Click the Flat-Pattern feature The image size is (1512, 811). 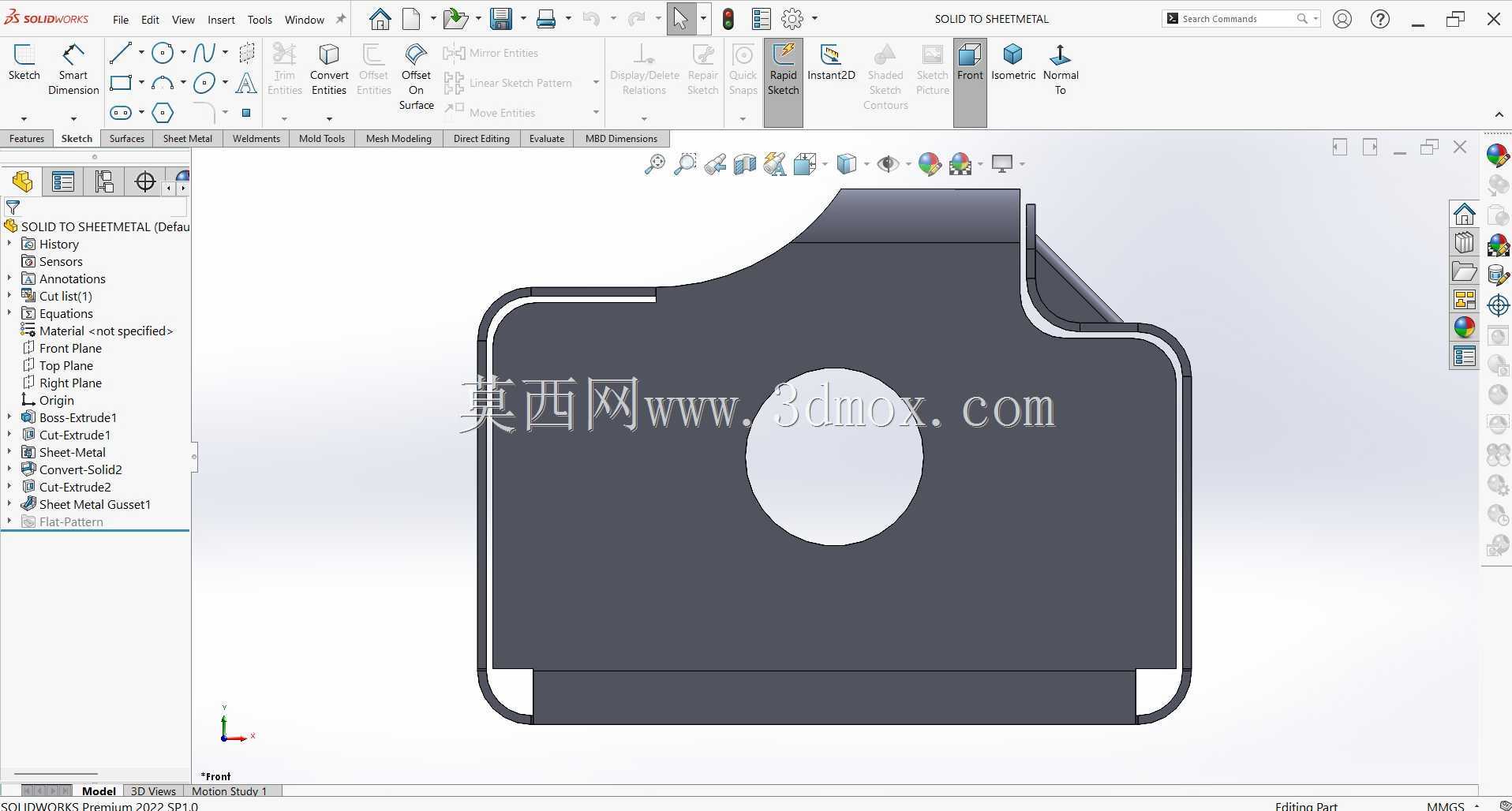(x=71, y=521)
